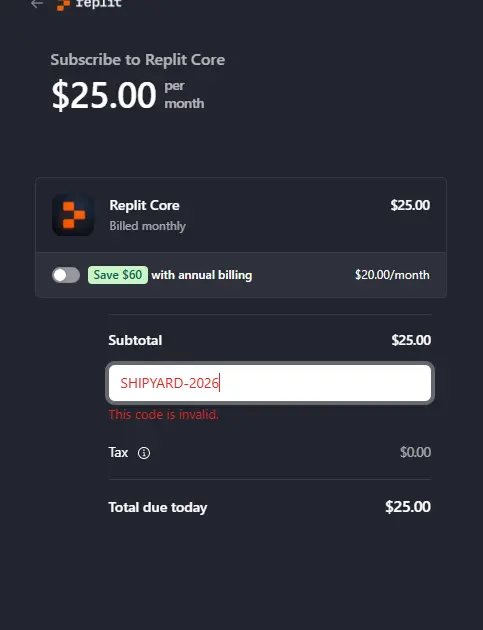Select the 'Subscribe to Replit Core' heading

click(137, 60)
